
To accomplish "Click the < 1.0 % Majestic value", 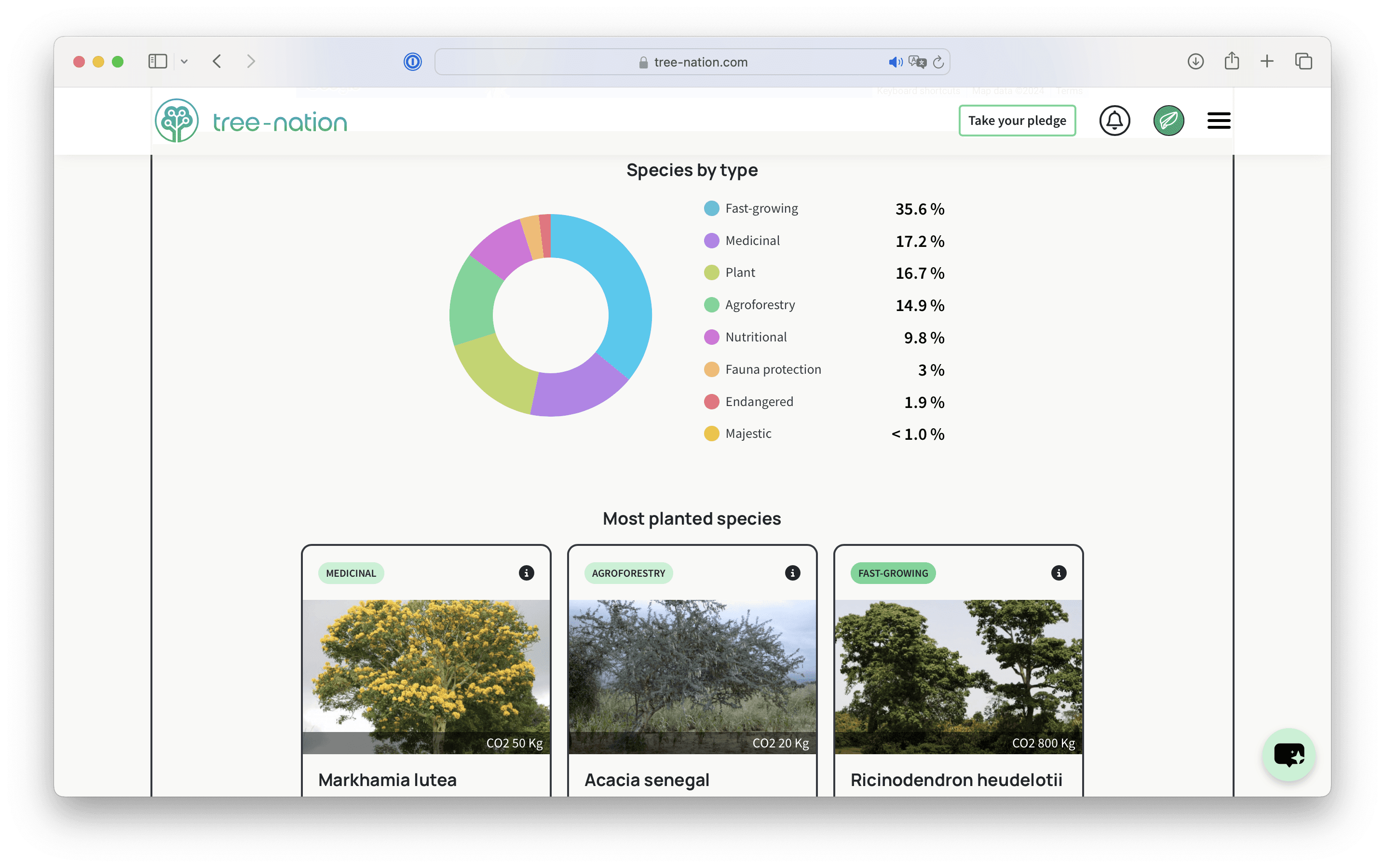I will 918,434.
